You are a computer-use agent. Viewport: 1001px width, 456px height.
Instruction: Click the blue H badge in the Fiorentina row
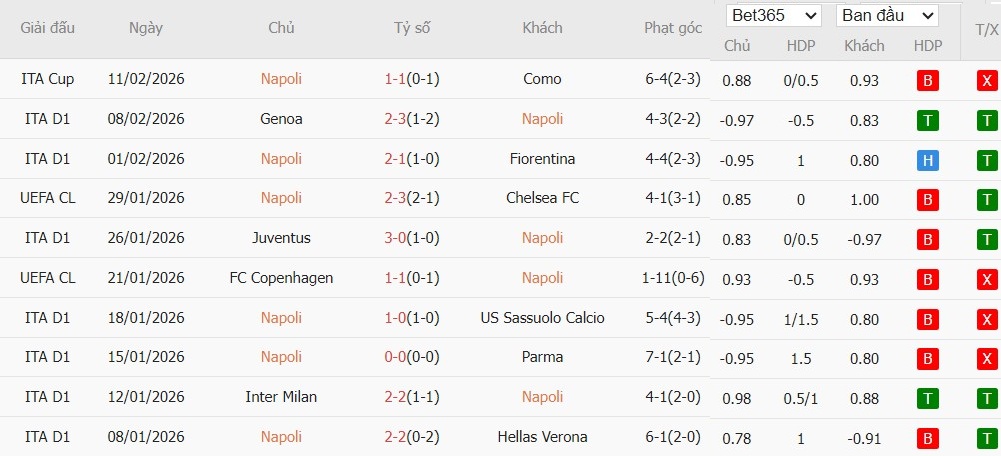click(x=927, y=160)
